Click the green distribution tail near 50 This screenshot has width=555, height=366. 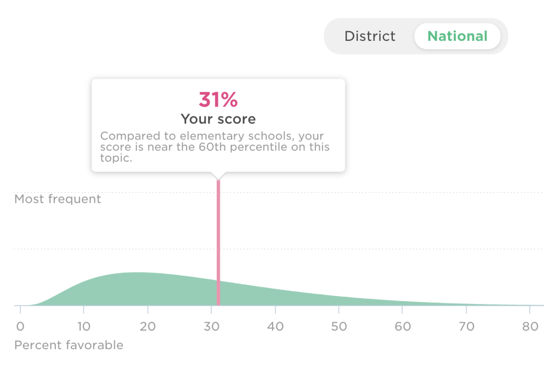(339, 301)
